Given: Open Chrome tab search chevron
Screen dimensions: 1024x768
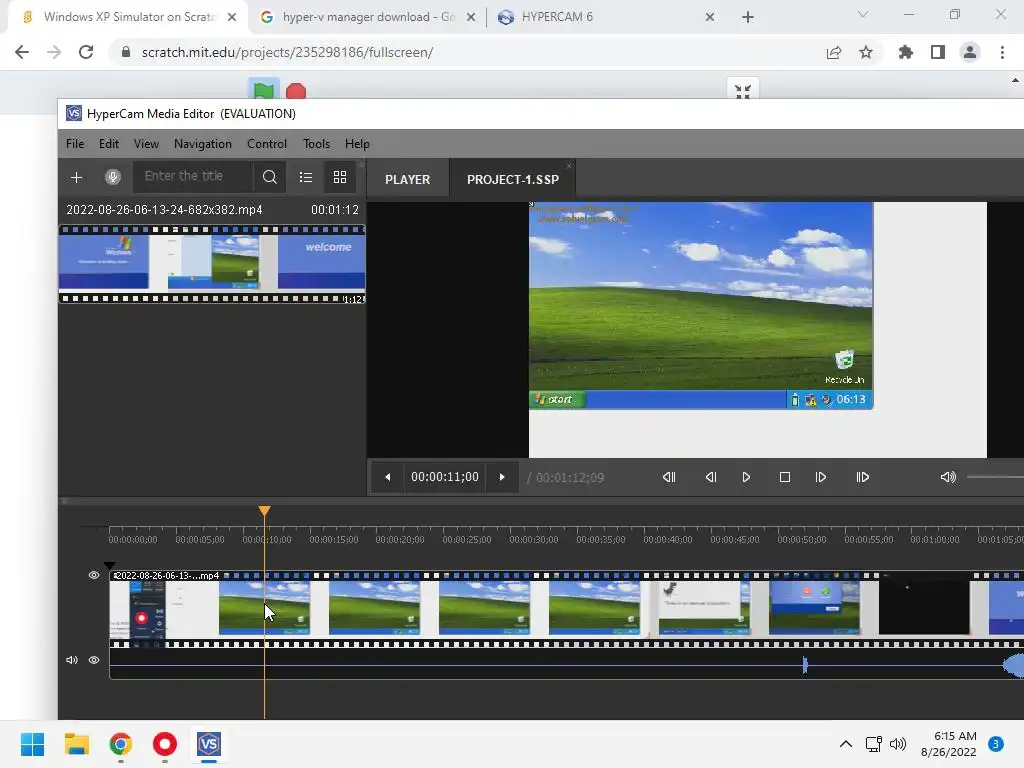Looking at the screenshot, I should coord(863,14).
